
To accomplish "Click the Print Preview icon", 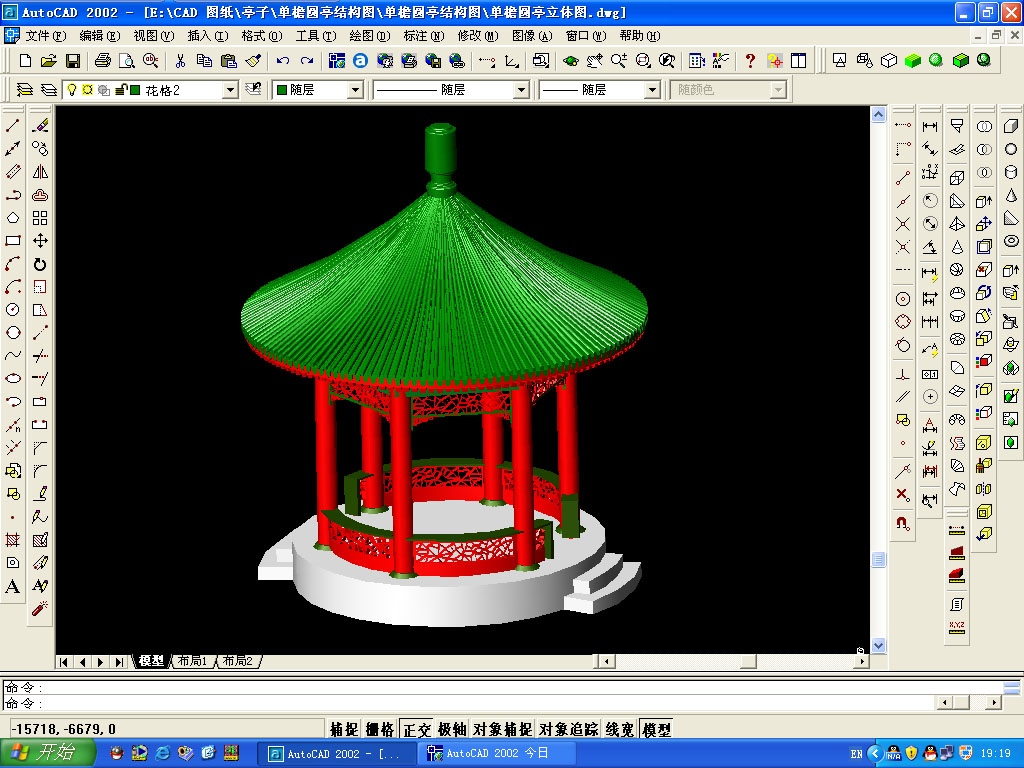I will [x=127, y=61].
